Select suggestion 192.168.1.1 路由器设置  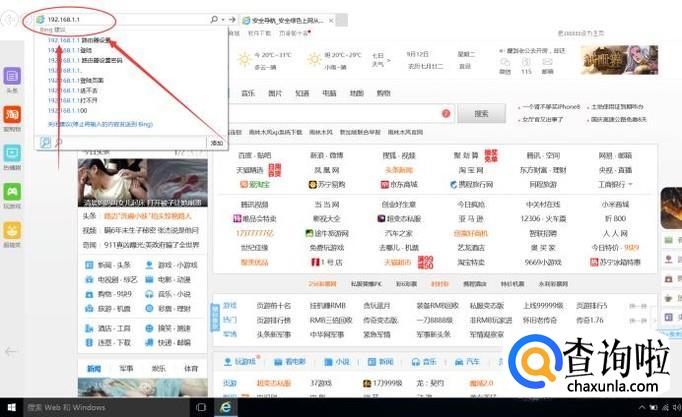(x=79, y=40)
